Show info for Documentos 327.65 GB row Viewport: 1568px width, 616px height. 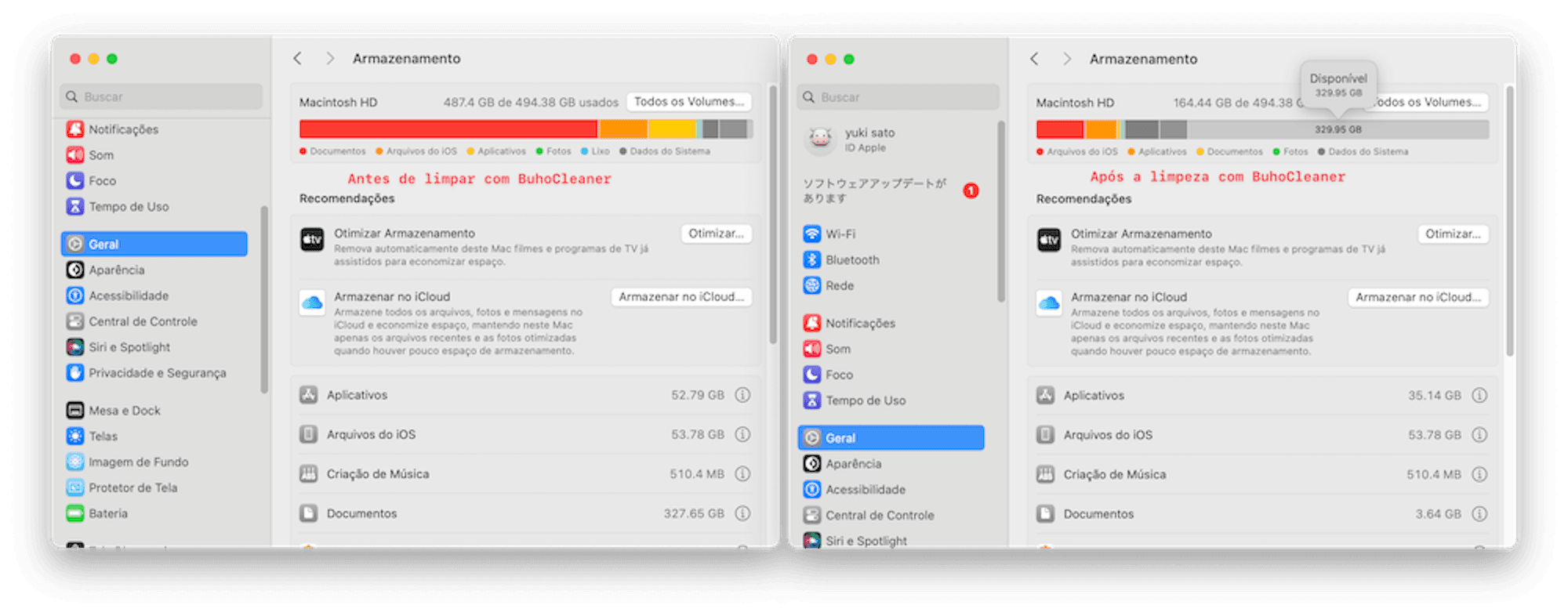click(742, 513)
